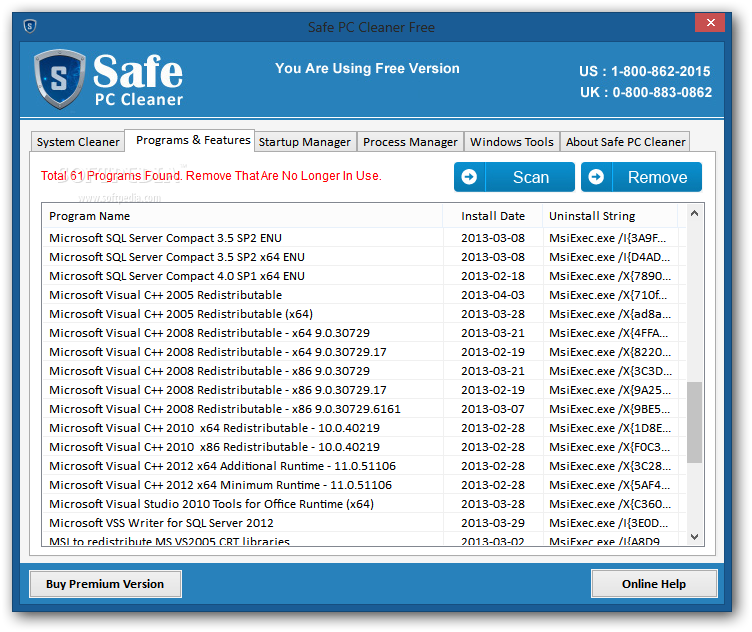Select Visual C++ 2012 x64 Additional Runtime
This screenshot has width=752, height=632.
(364, 466)
